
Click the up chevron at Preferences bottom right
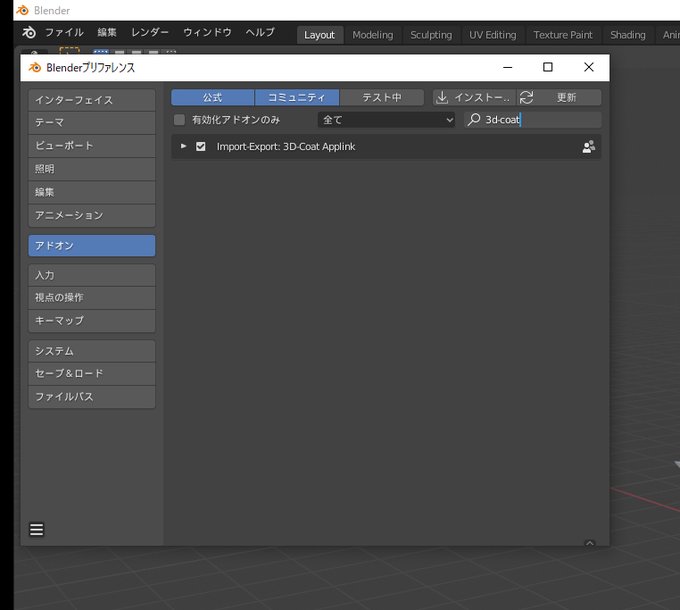click(x=589, y=543)
